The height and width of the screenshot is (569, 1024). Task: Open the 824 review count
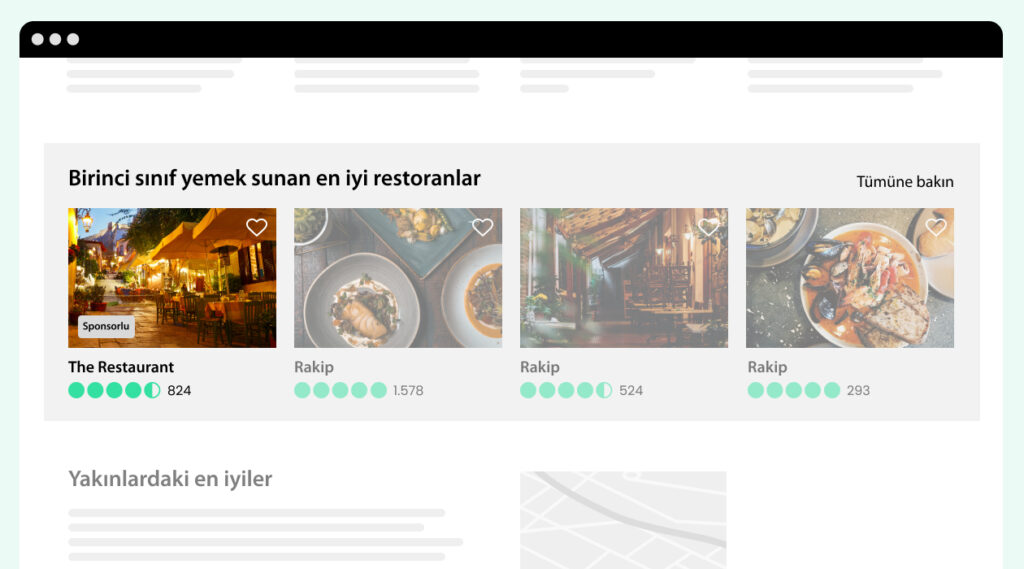click(x=179, y=391)
